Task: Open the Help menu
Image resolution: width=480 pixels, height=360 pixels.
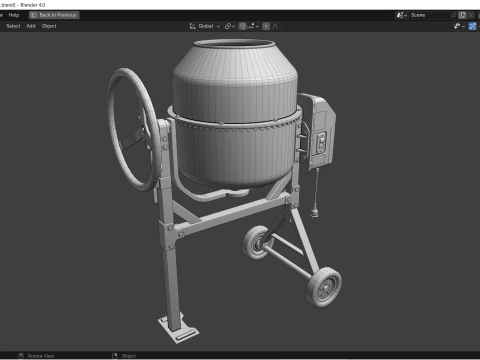Action: point(14,15)
